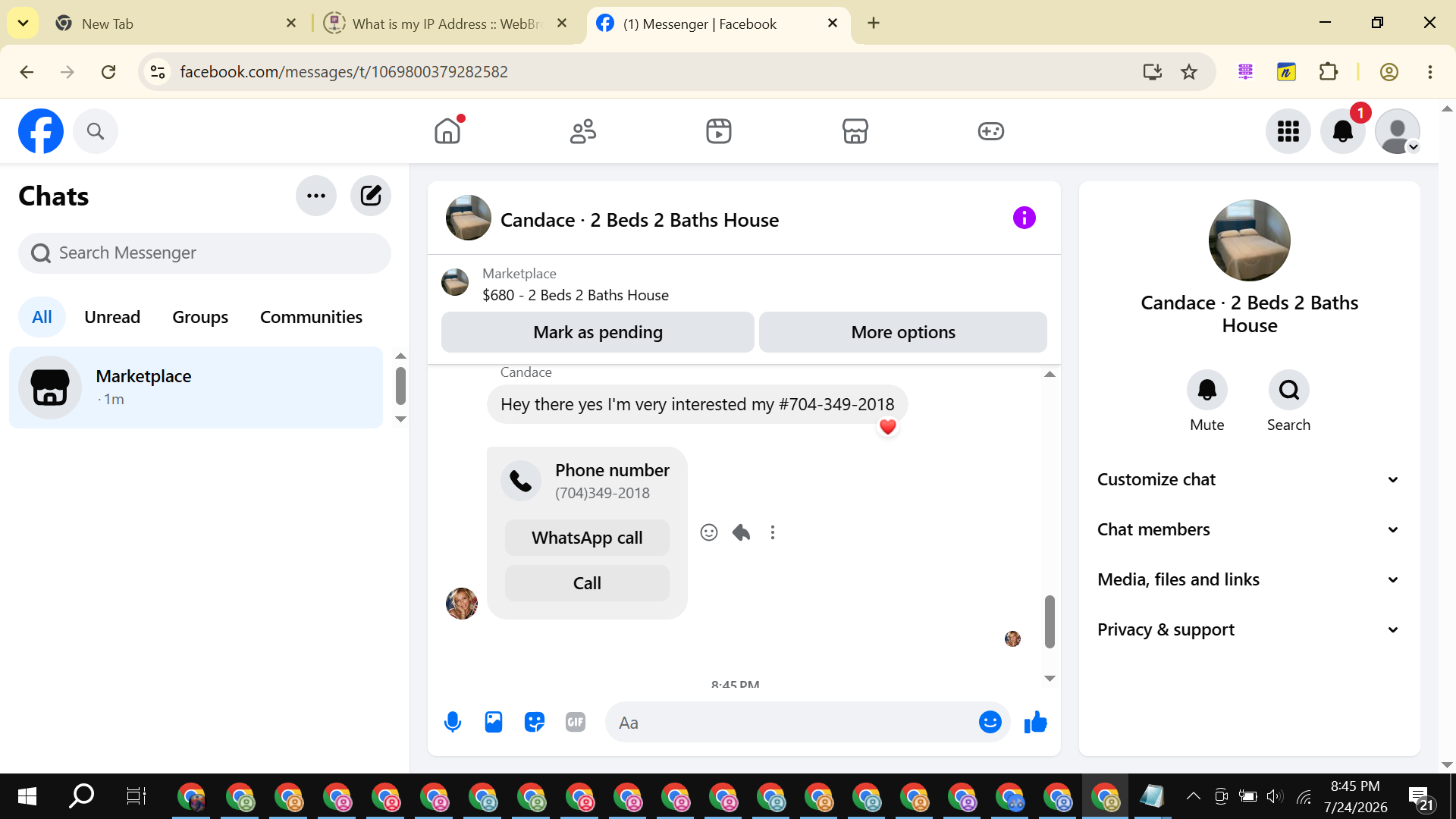
Task: Show hidden system tray icons
Action: tap(1193, 796)
